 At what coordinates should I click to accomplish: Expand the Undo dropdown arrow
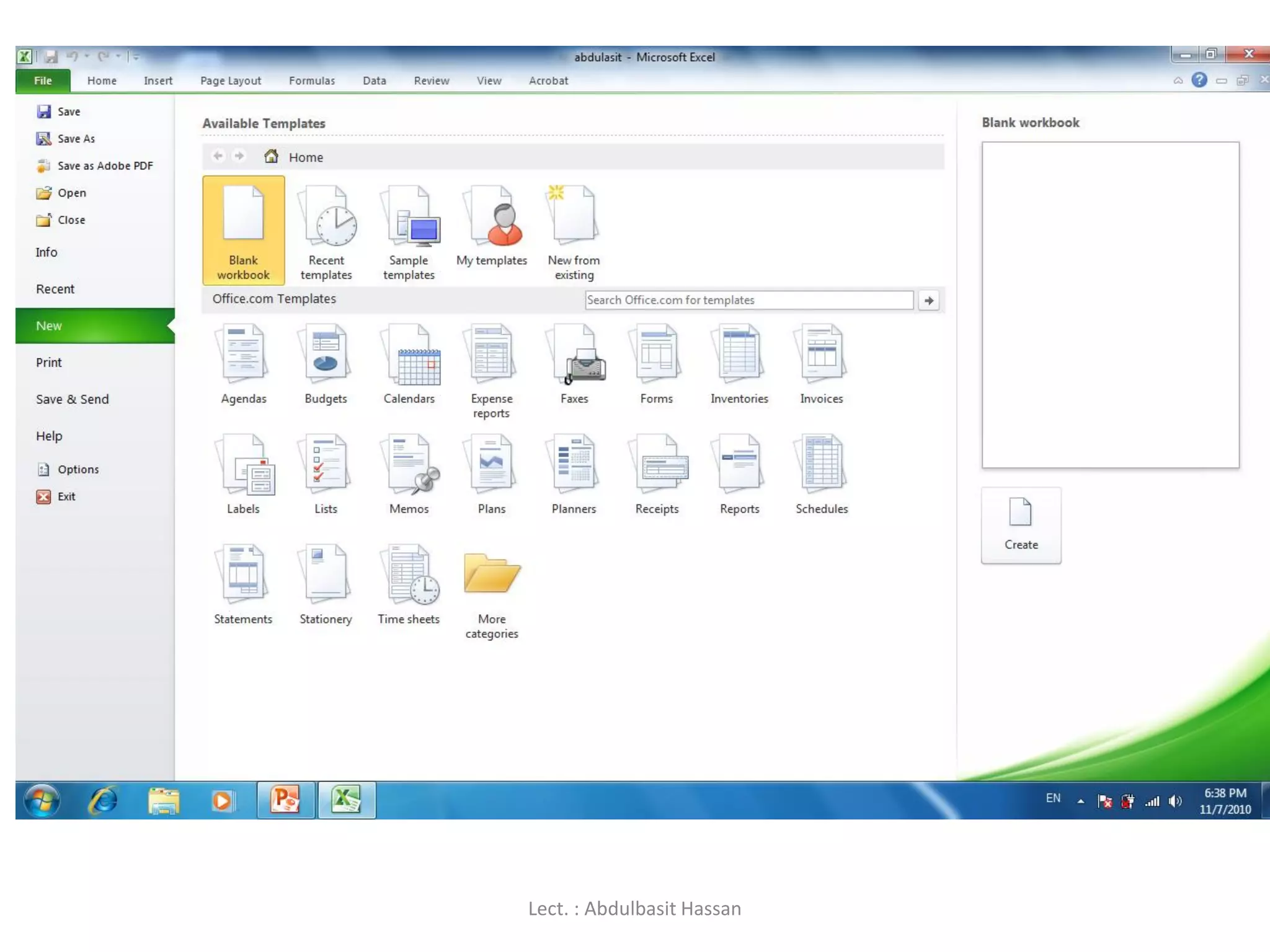click(x=87, y=56)
